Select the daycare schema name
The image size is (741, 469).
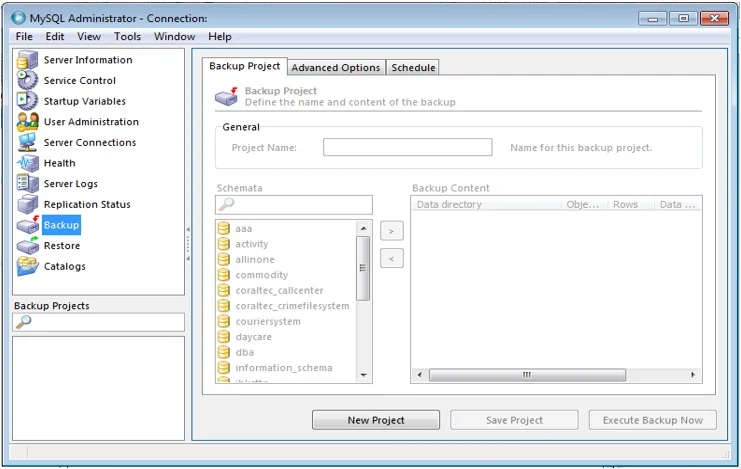click(253, 337)
